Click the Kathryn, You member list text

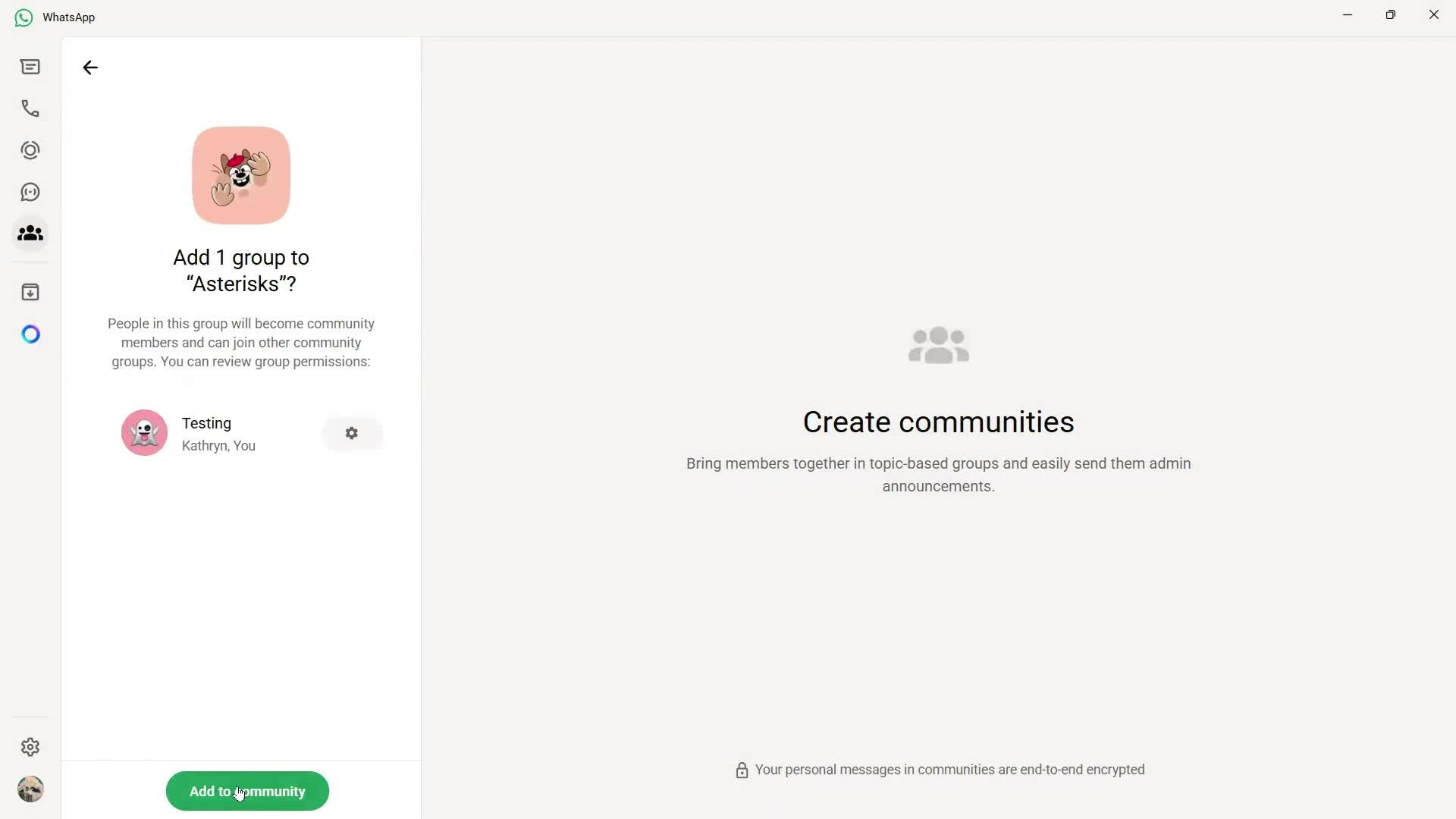tap(218, 446)
